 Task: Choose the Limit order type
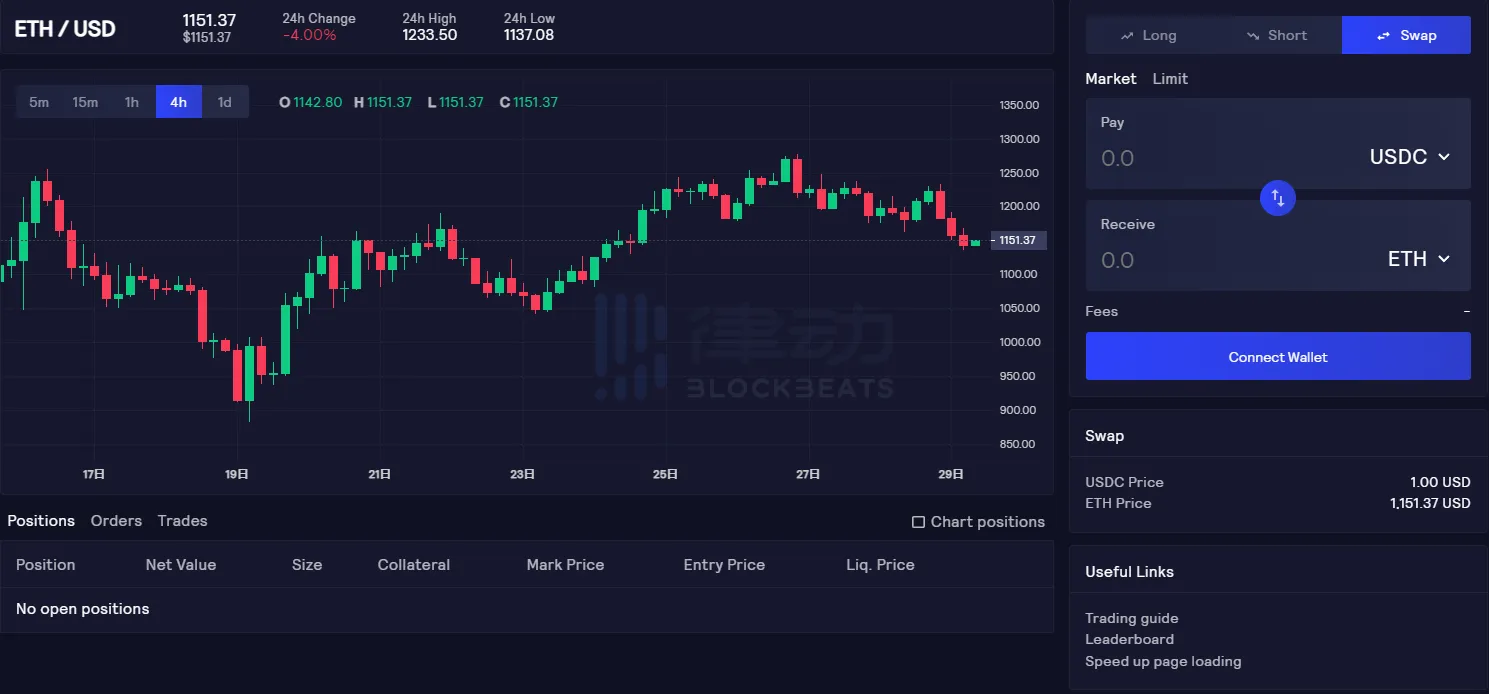(x=1170, y=79)
